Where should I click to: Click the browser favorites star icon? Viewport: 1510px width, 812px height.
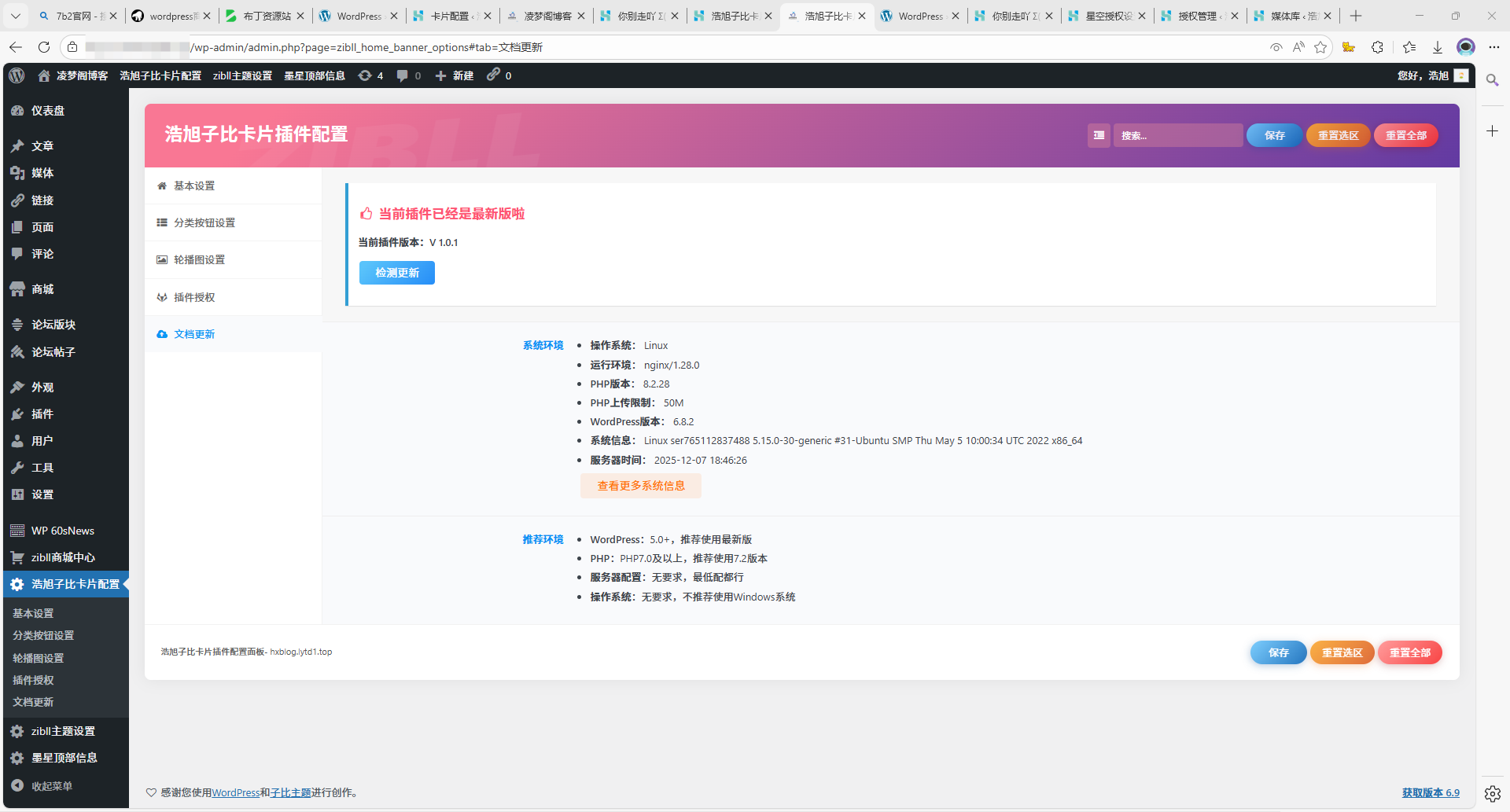[x=1320, y=47]
